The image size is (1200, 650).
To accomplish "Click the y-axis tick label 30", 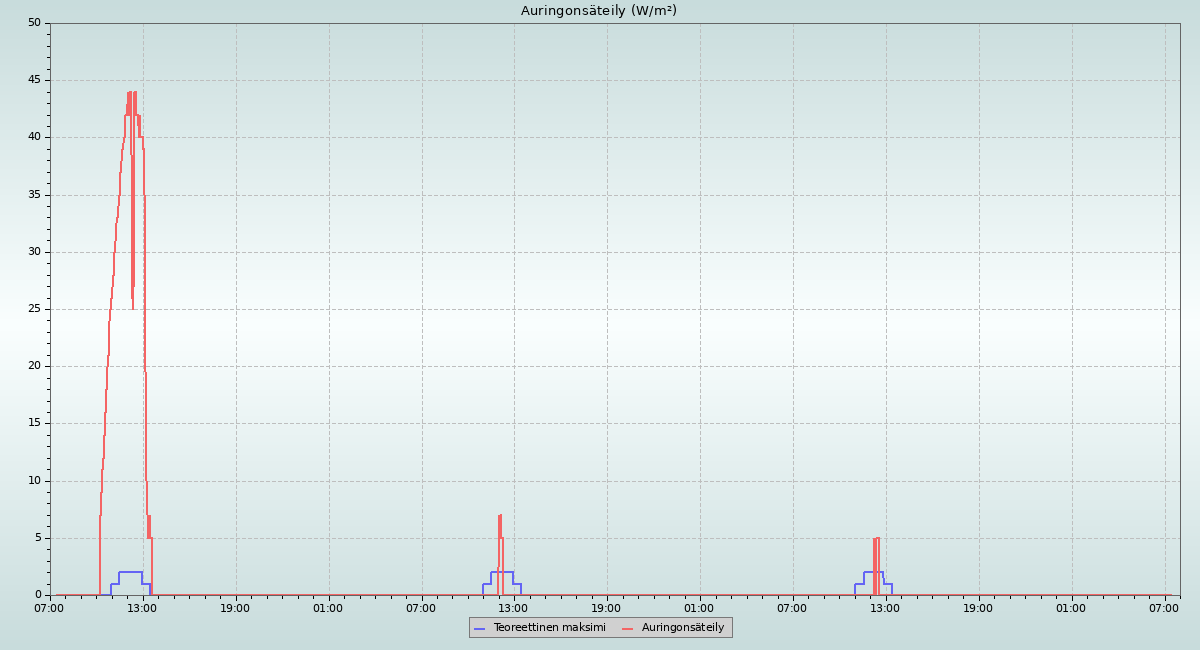I will (x=35, y=252).
